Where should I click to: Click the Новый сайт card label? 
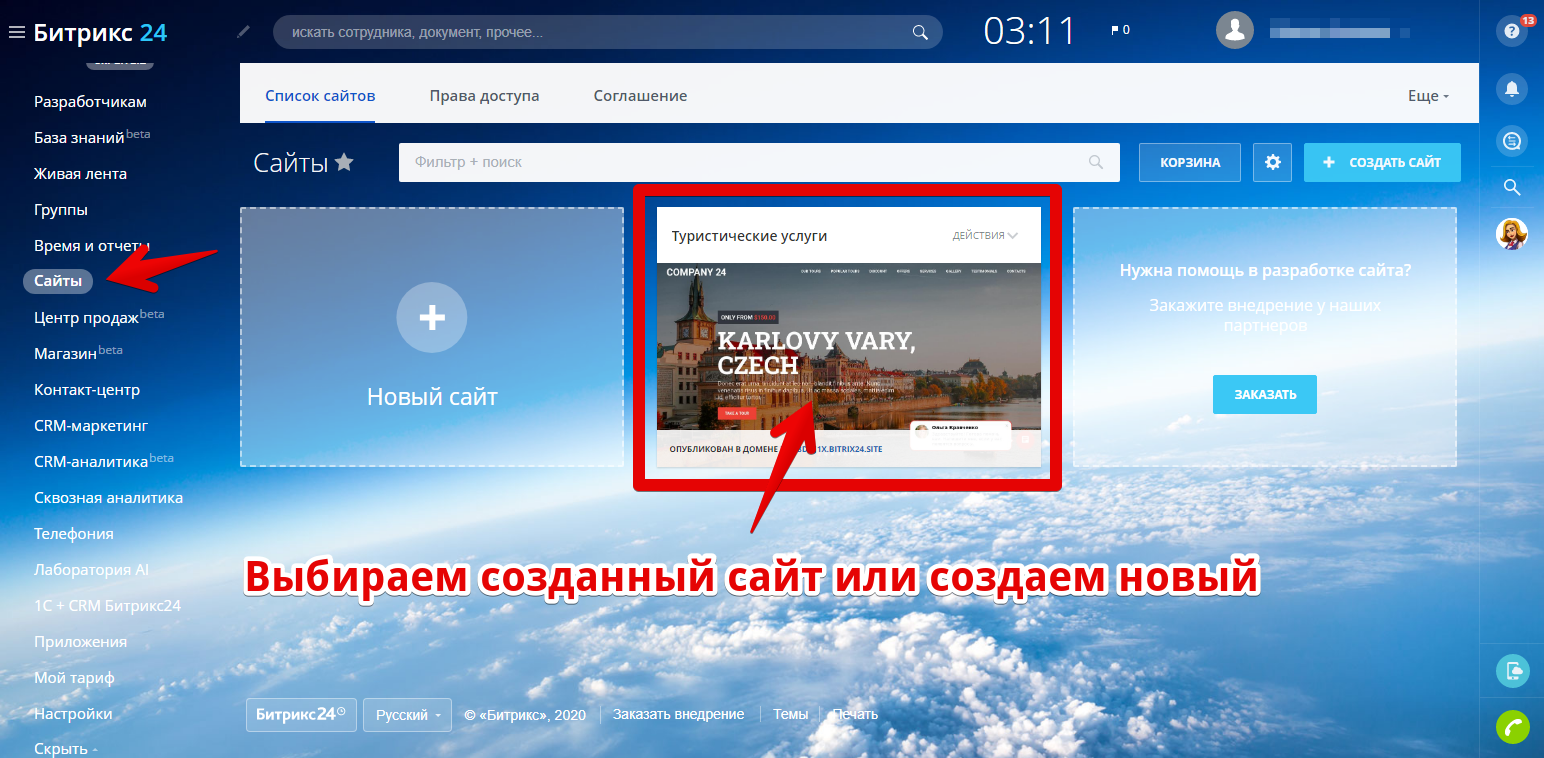coord(432,397)
